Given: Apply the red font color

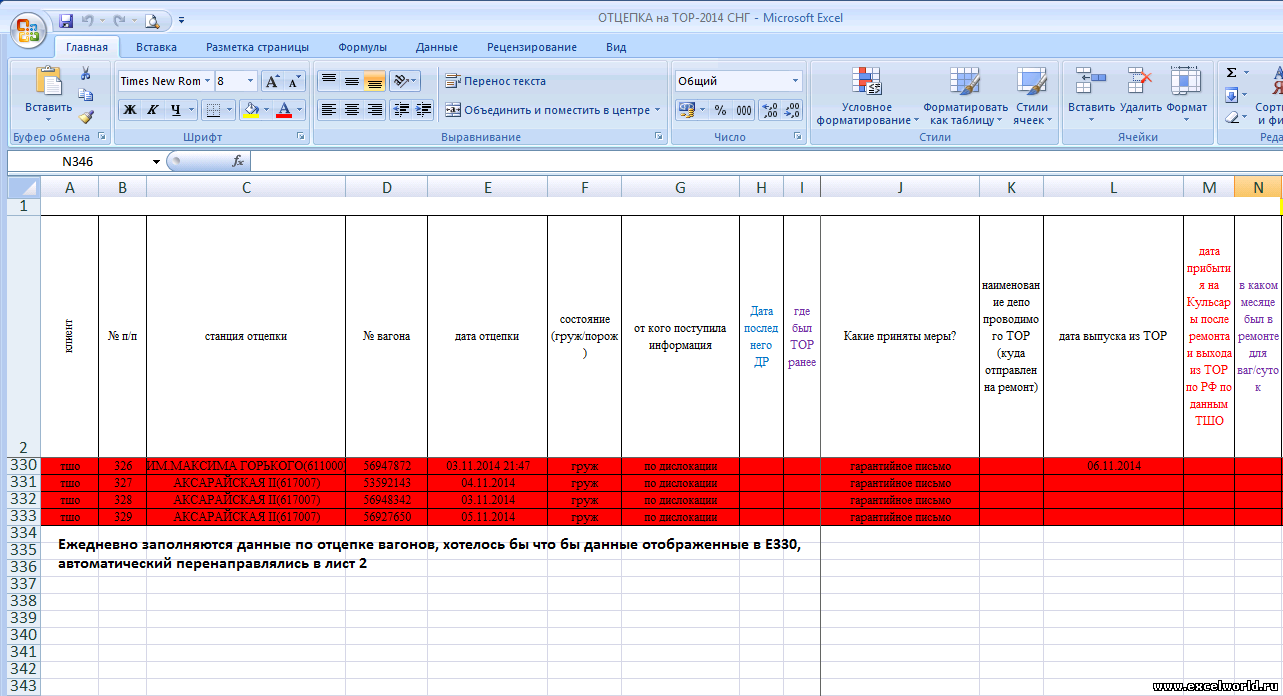Looking at the screenshot, I should (x=284, y=110).
